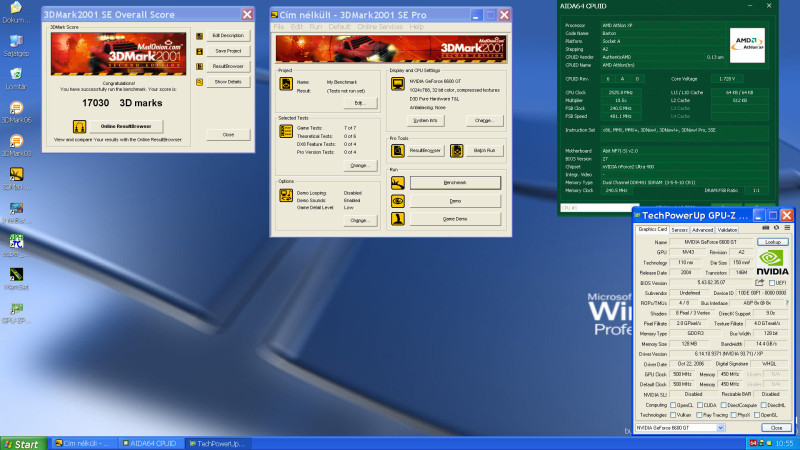Open the Help menu

tap(416, 27)
